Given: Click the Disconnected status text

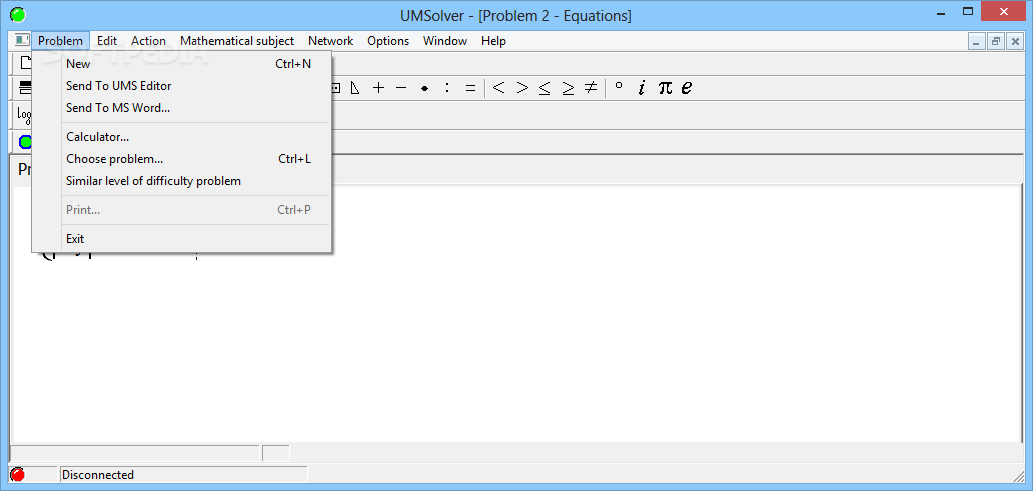Looking at the screenshot, I should pyautogui.click(x=98, y=475).
